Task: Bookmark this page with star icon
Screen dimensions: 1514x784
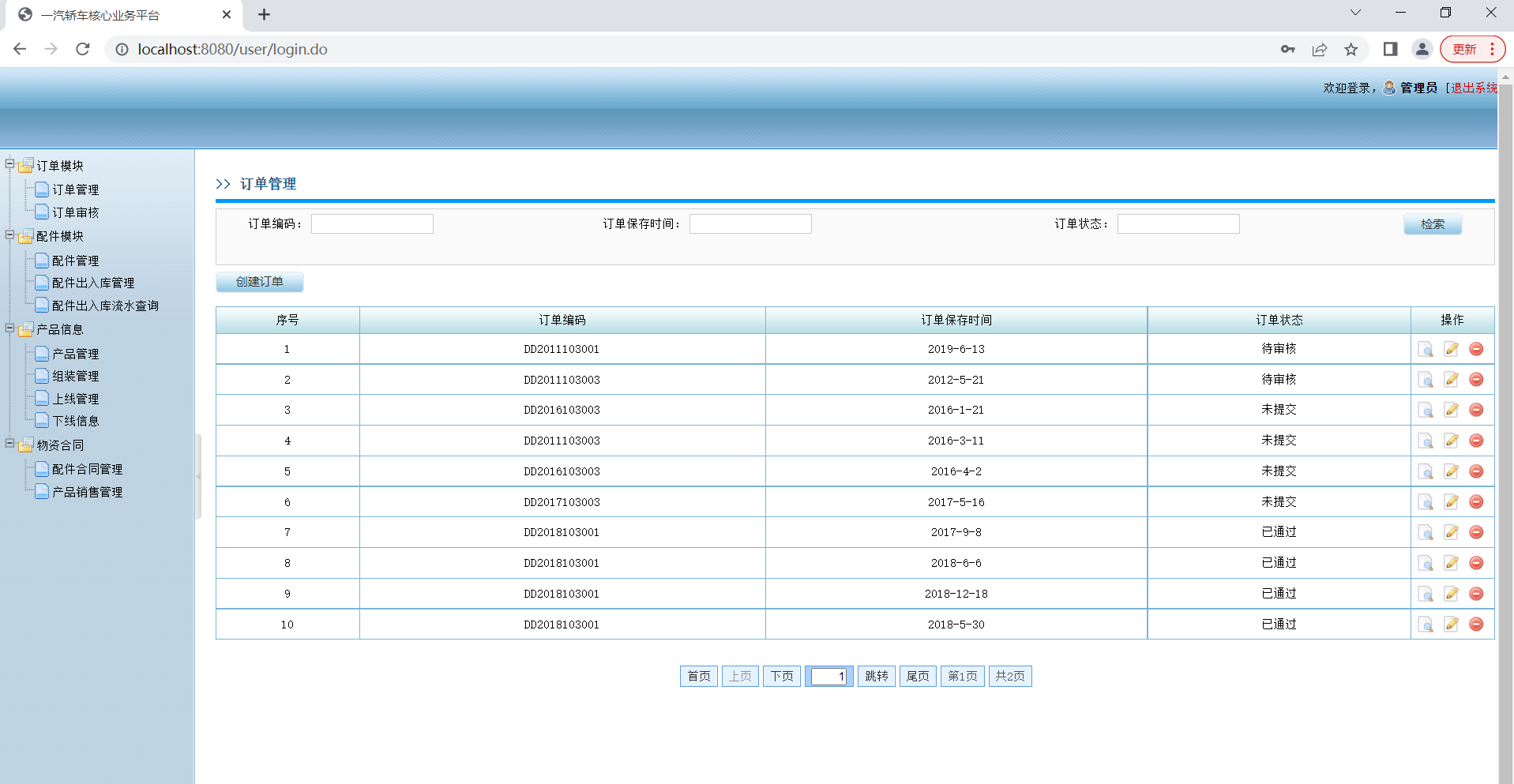Action: [x=1351, y=49]
